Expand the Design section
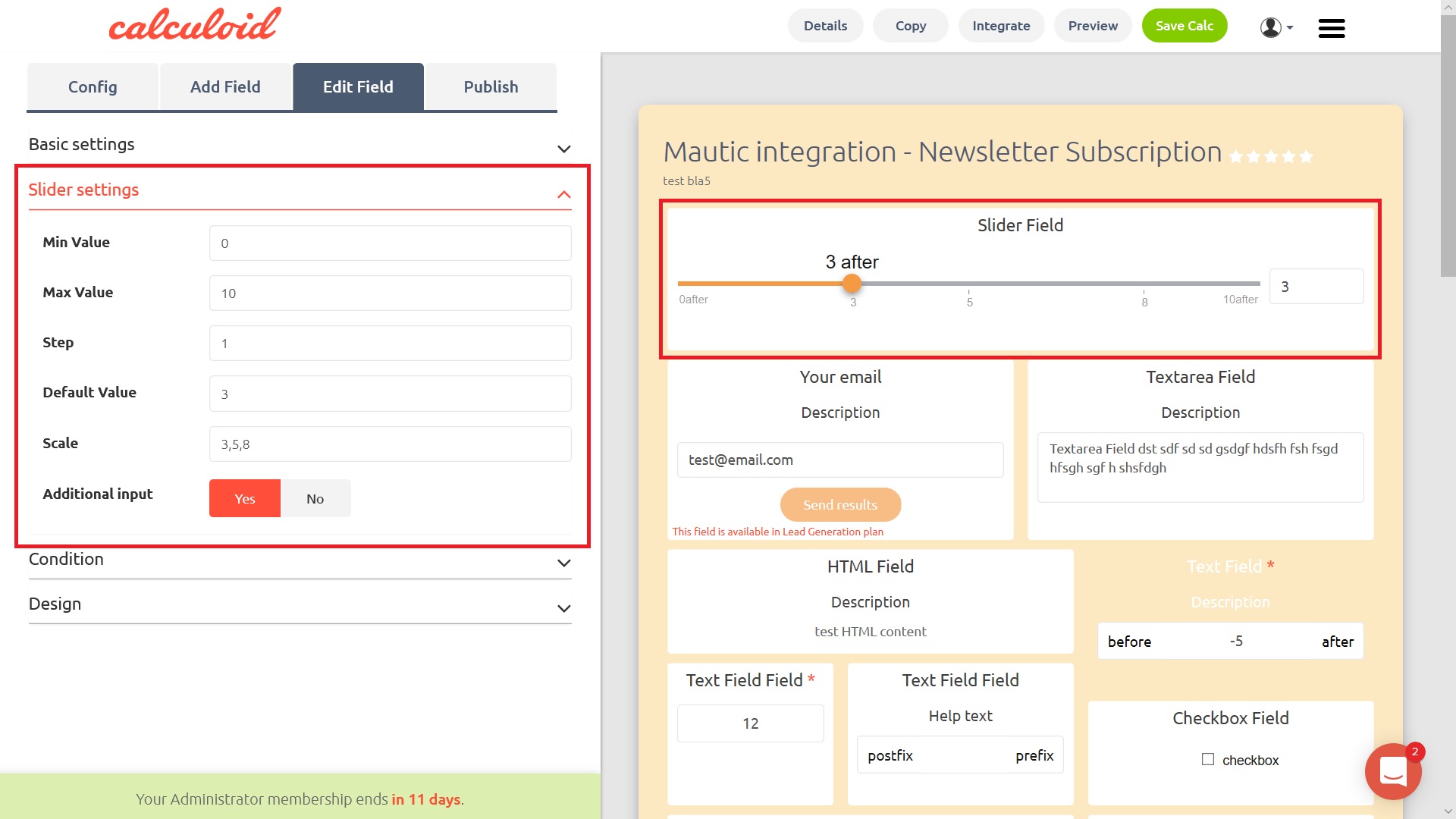This screenshot has height=819, width=1456. pos(563,608)
